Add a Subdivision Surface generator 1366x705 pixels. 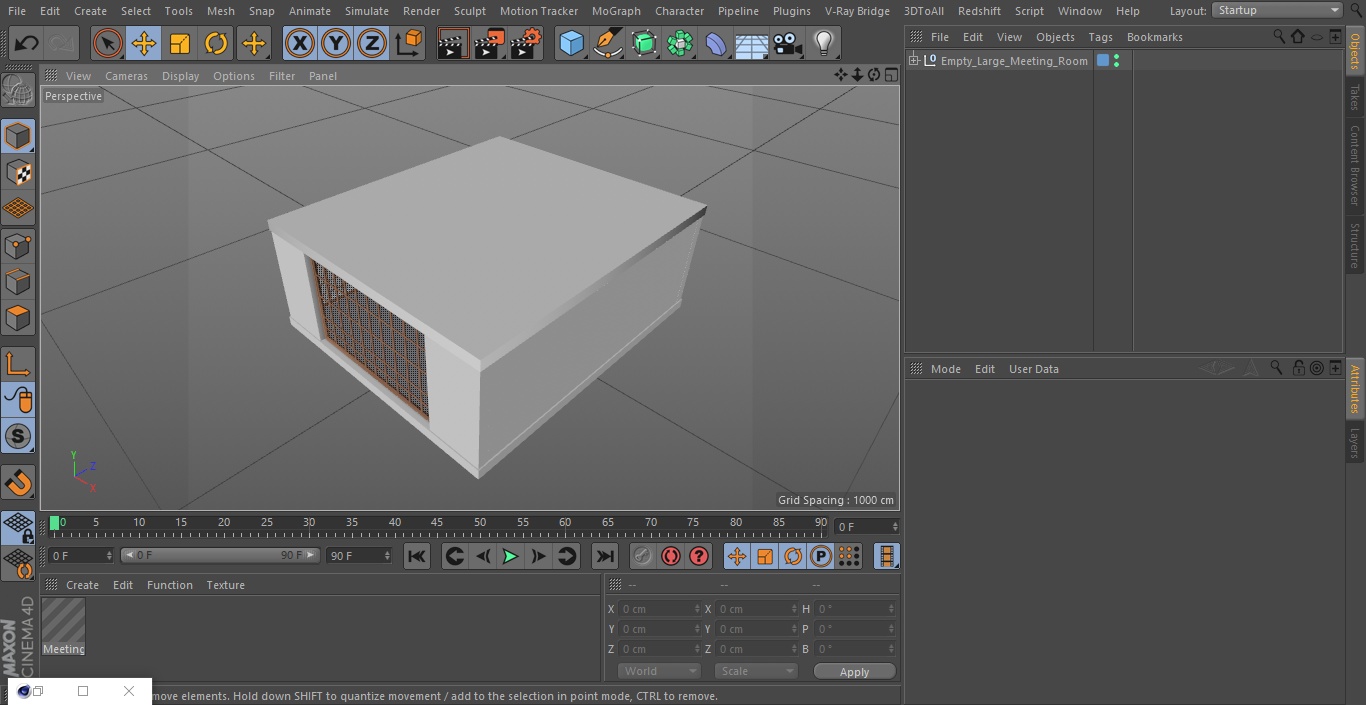click(x=644, y=44)
